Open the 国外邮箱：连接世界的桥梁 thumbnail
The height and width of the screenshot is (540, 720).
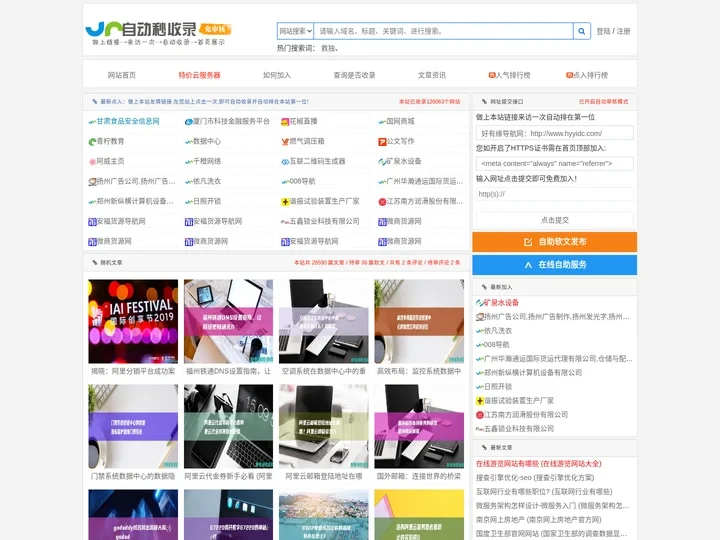click(x=419, y=427)
